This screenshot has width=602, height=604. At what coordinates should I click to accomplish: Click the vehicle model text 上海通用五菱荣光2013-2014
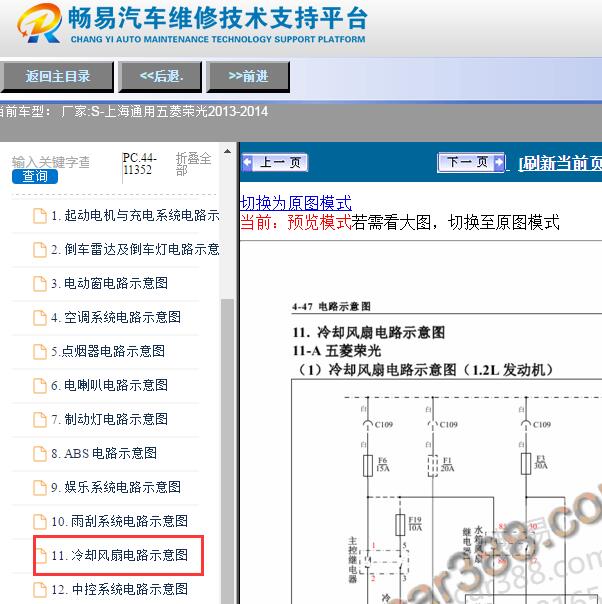pyautogui.click(x=186, y=112)
